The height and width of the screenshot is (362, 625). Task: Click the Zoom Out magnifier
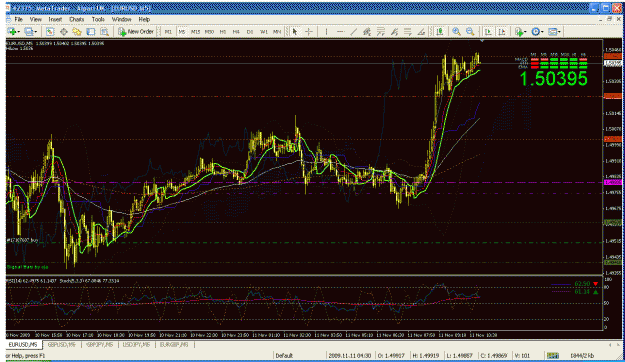470,31
